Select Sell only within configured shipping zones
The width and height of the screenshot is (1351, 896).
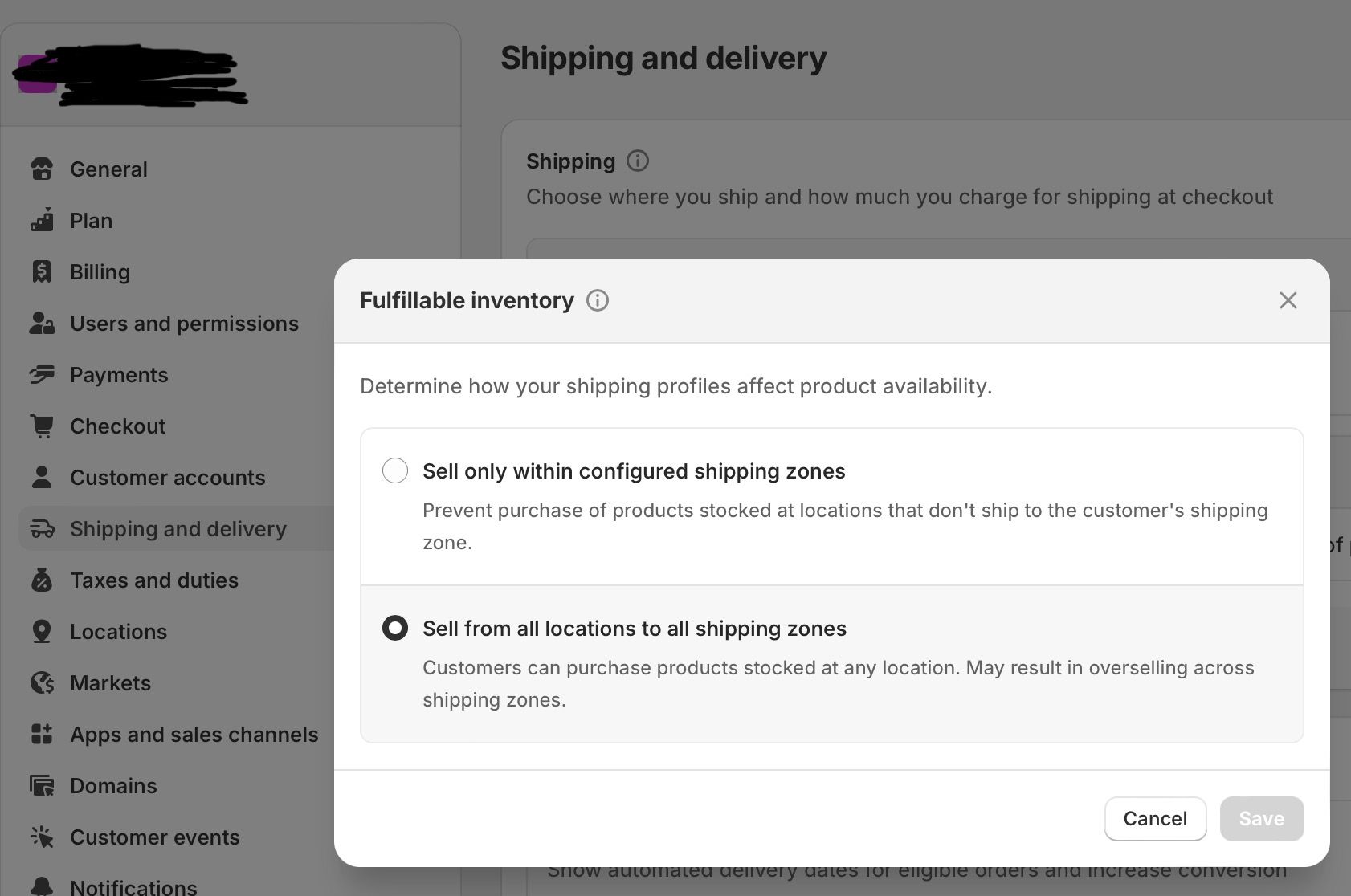(395, 470)
